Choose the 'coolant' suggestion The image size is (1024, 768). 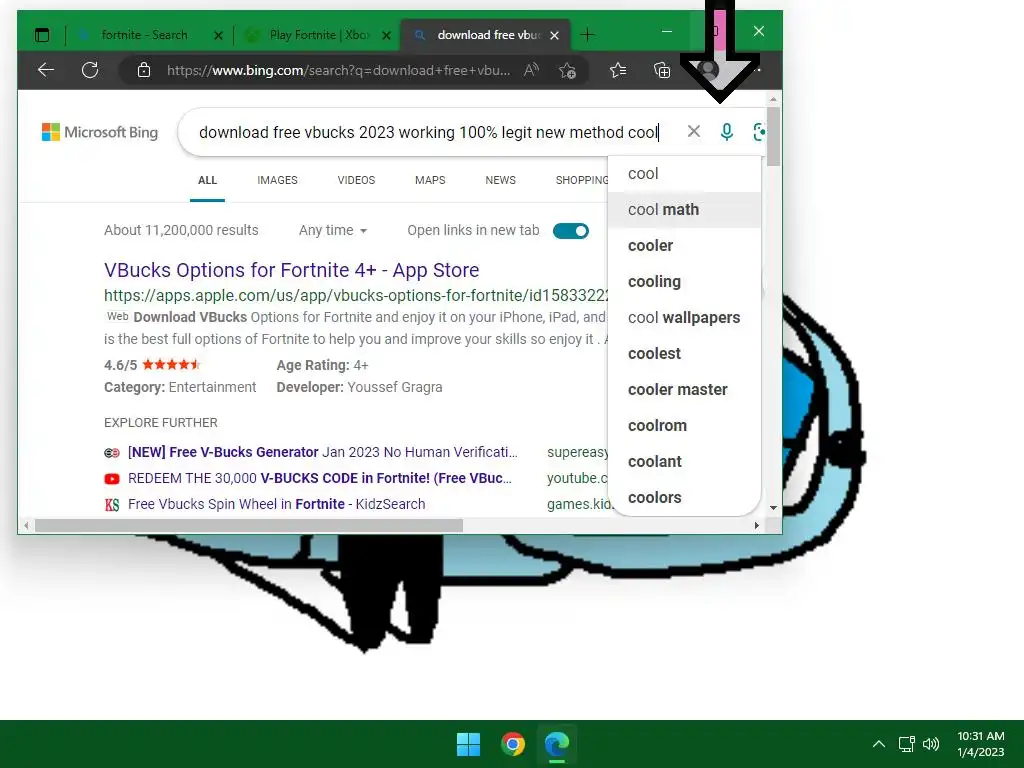pos(684,461)
